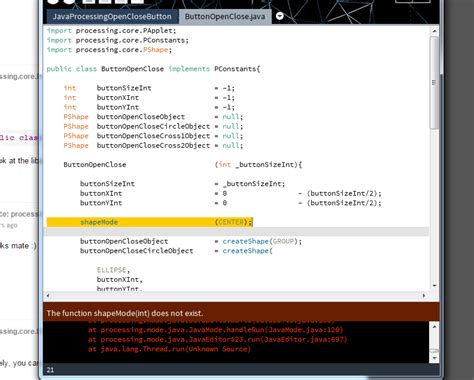
Task: Click the CENTER constant in shapeMode call
Action: 231,222
